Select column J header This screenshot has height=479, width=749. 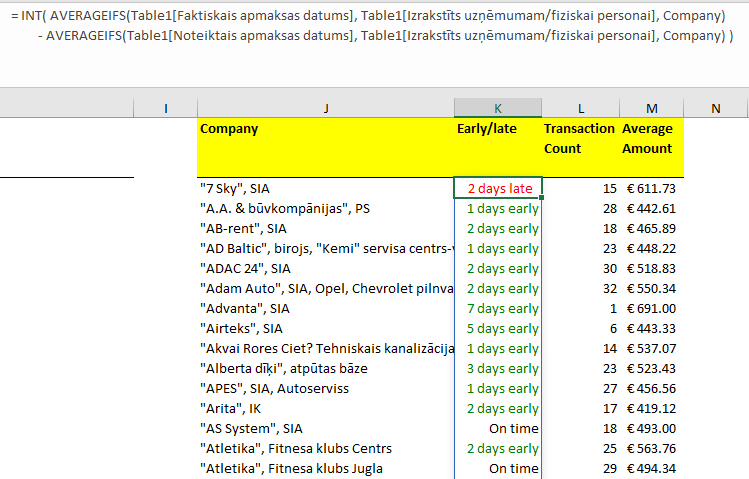coord(326,108)
